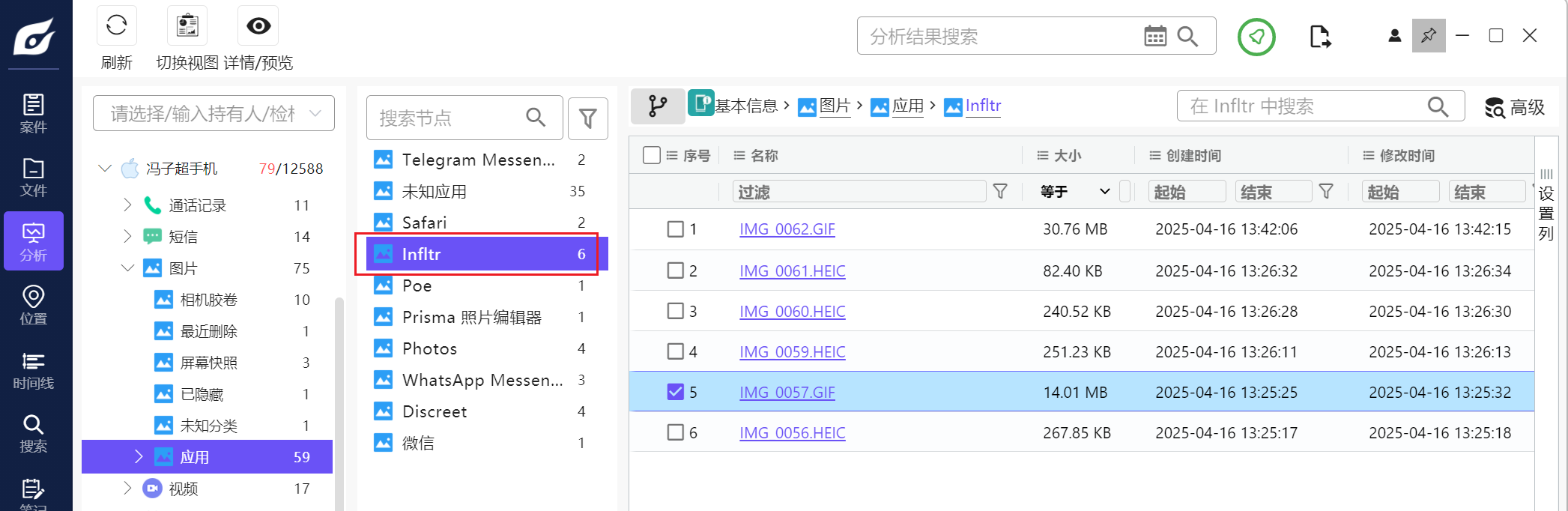
Task: Open the Location (位置) sidebar section
Action: click(x=33, y=305)
